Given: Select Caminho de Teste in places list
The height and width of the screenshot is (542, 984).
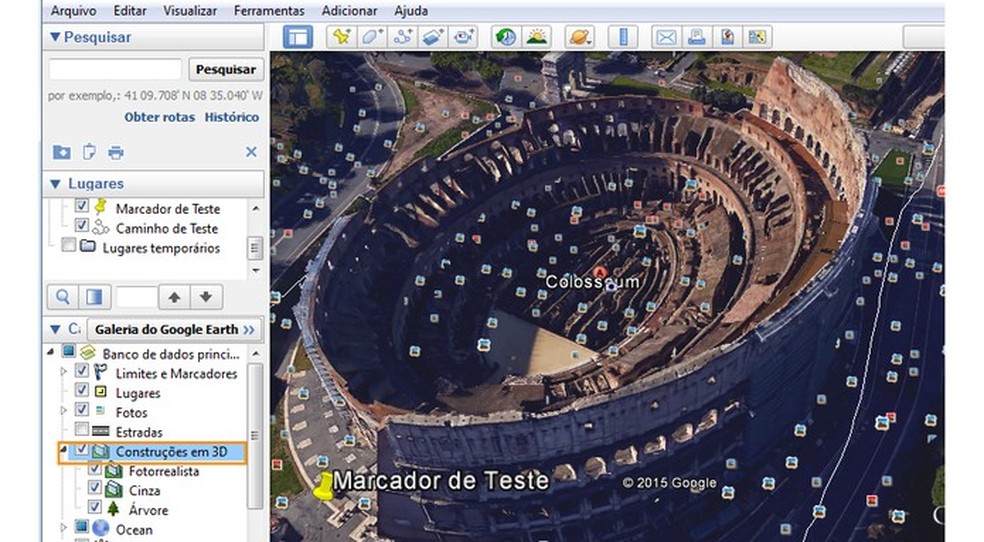Looking at the screenshot, I should pos(167,228).
